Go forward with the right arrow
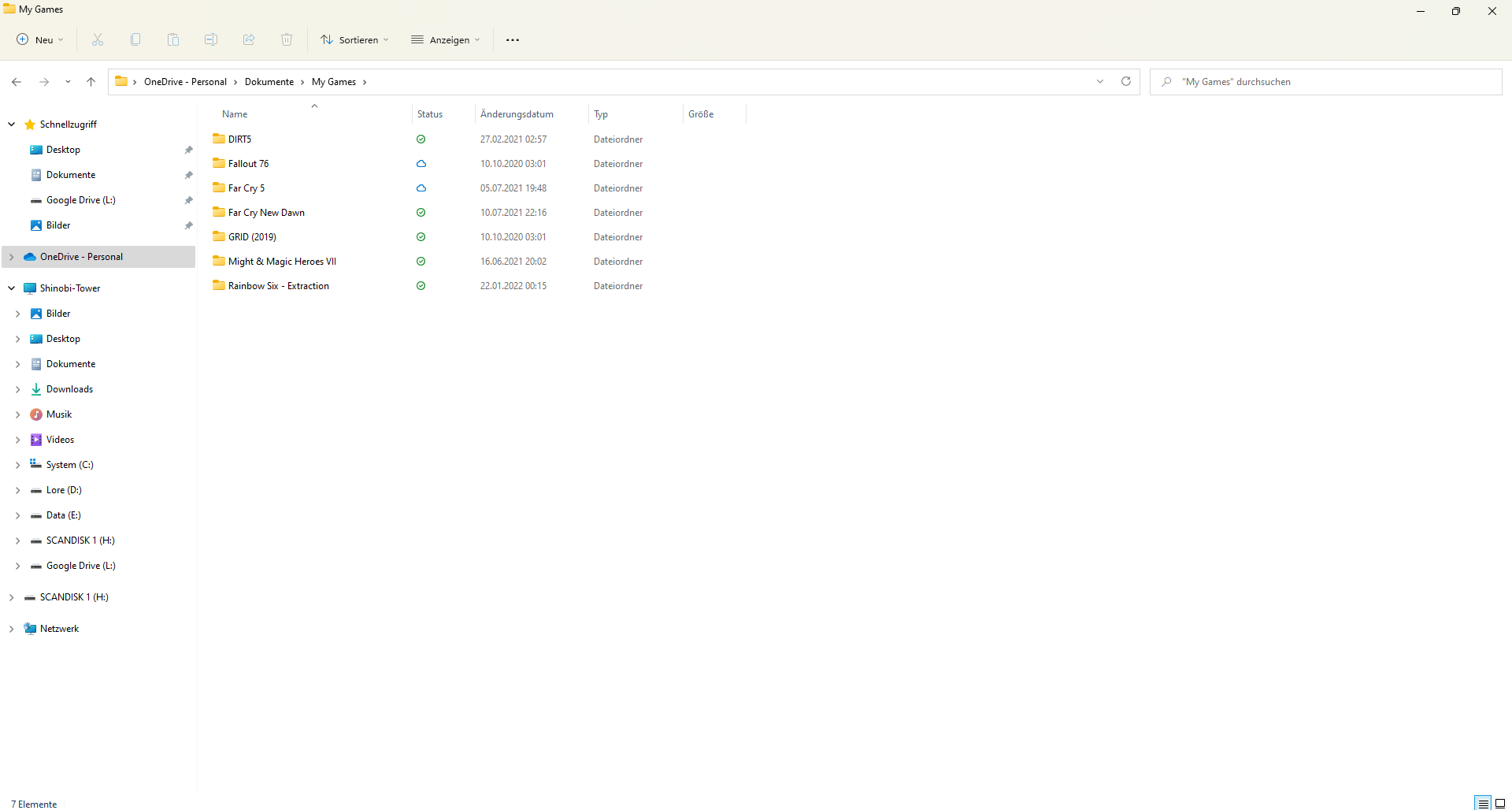The height and width of the screenshot is (810, 1512). pyautogui.click(x=44, y=82)
